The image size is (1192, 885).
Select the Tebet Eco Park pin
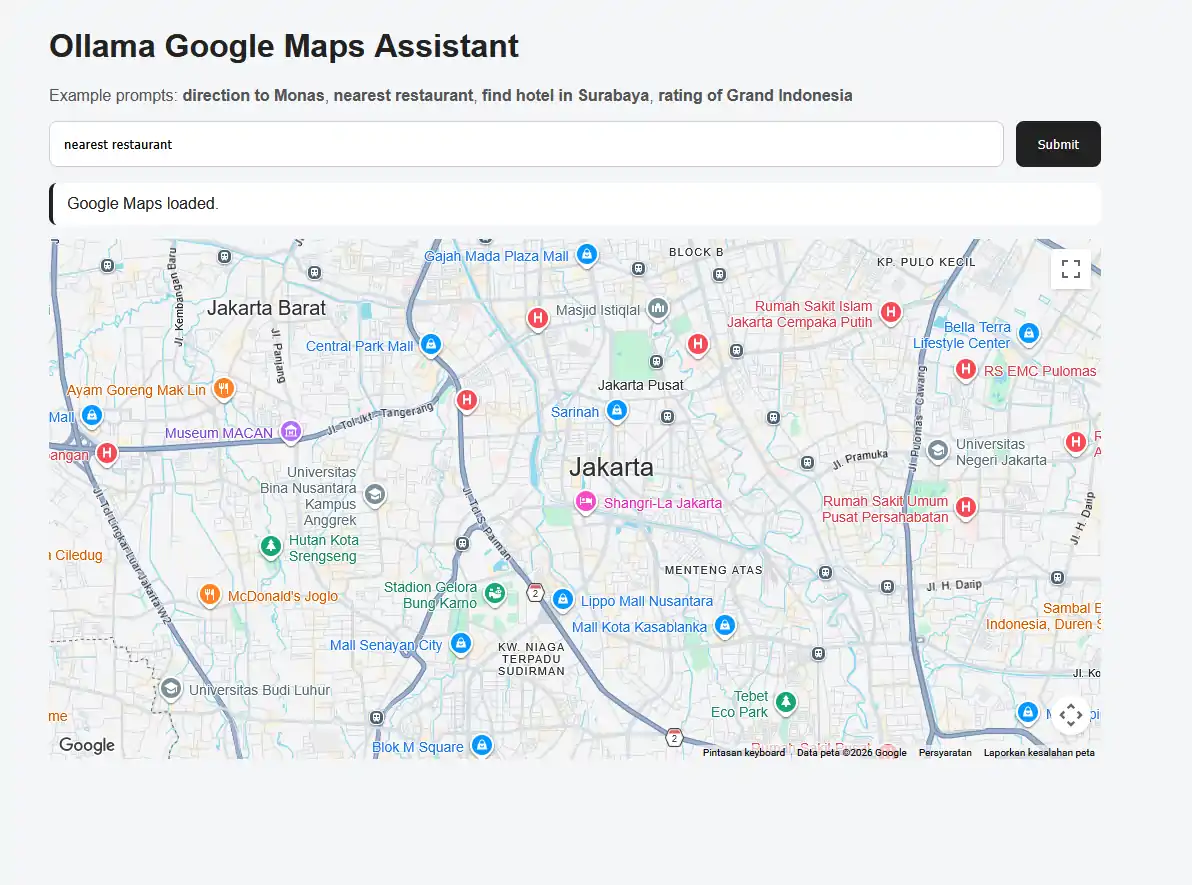pos(786,702)
